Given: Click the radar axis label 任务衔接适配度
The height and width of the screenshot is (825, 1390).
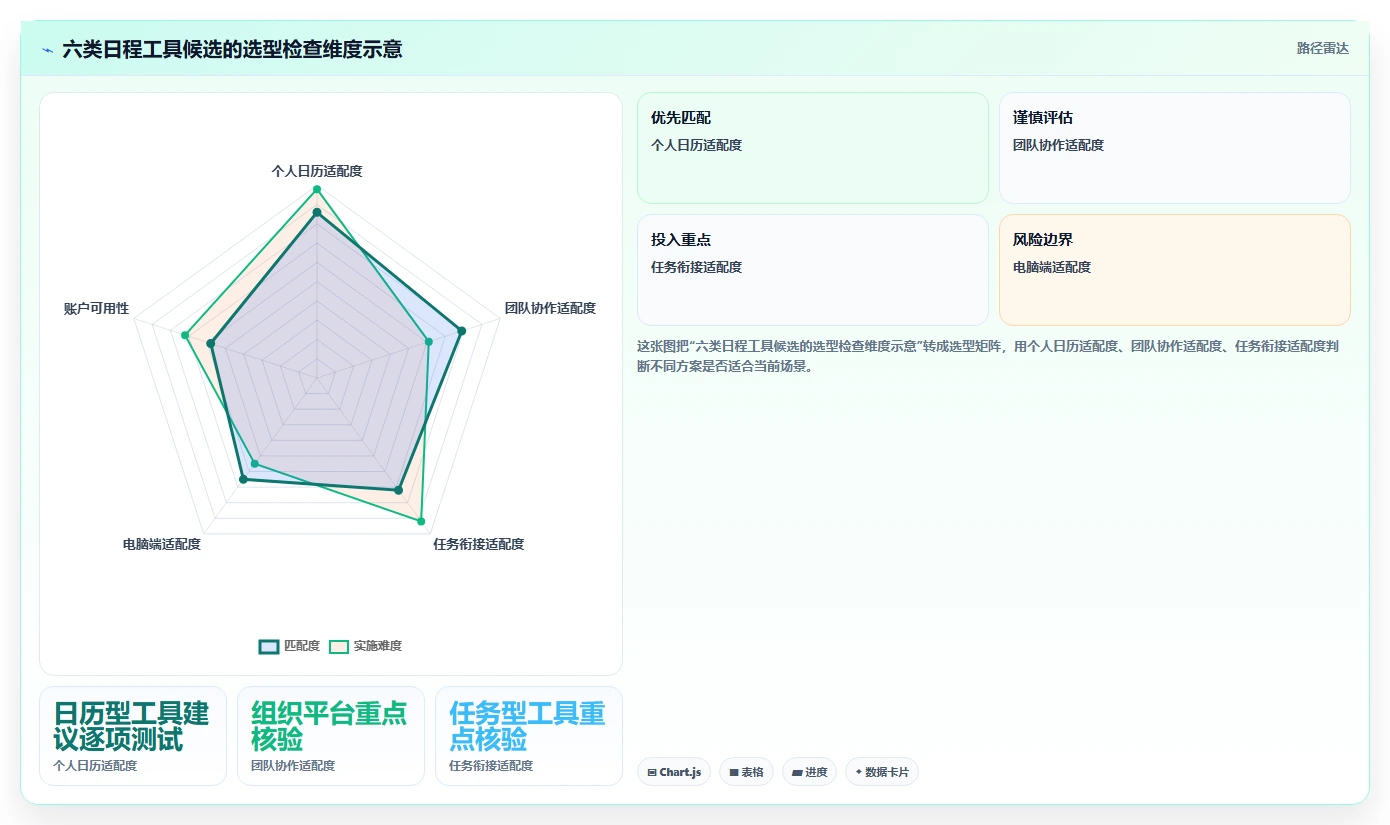Looking at the screenshot, I should (478, 544).
